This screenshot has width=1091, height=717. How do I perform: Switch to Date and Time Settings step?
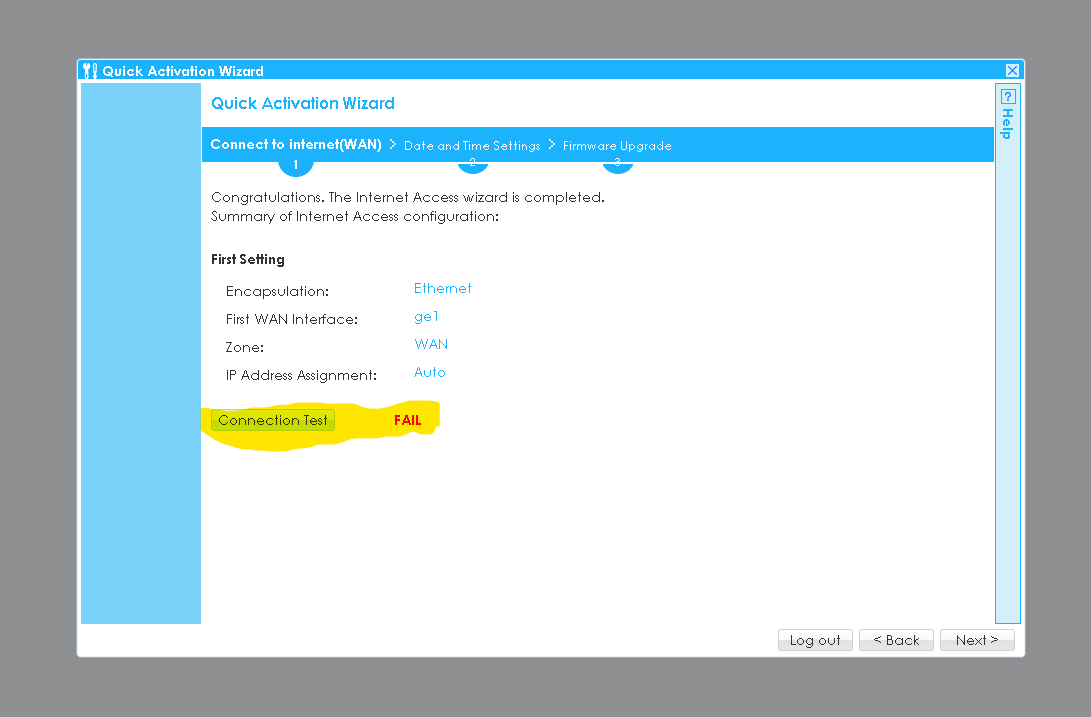click(x=472, y=145)
